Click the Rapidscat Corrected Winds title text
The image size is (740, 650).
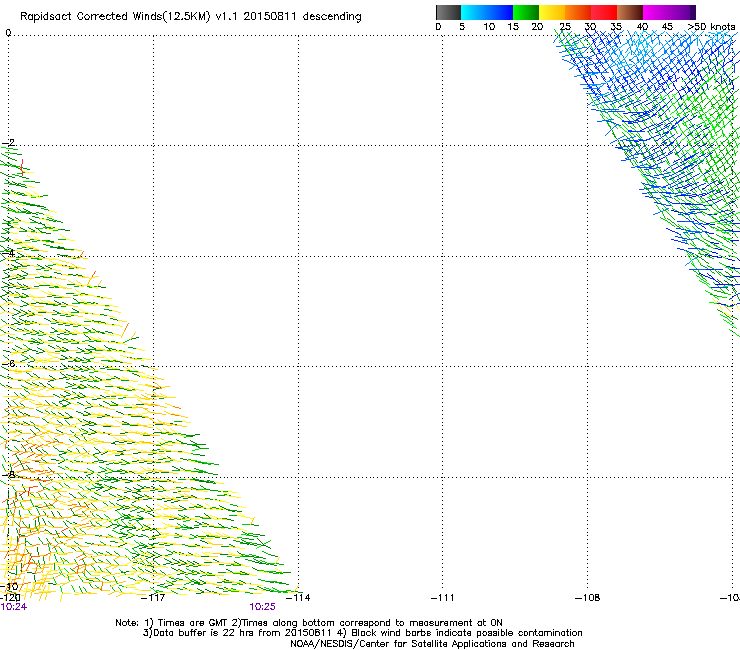click(x=191, y=17)
